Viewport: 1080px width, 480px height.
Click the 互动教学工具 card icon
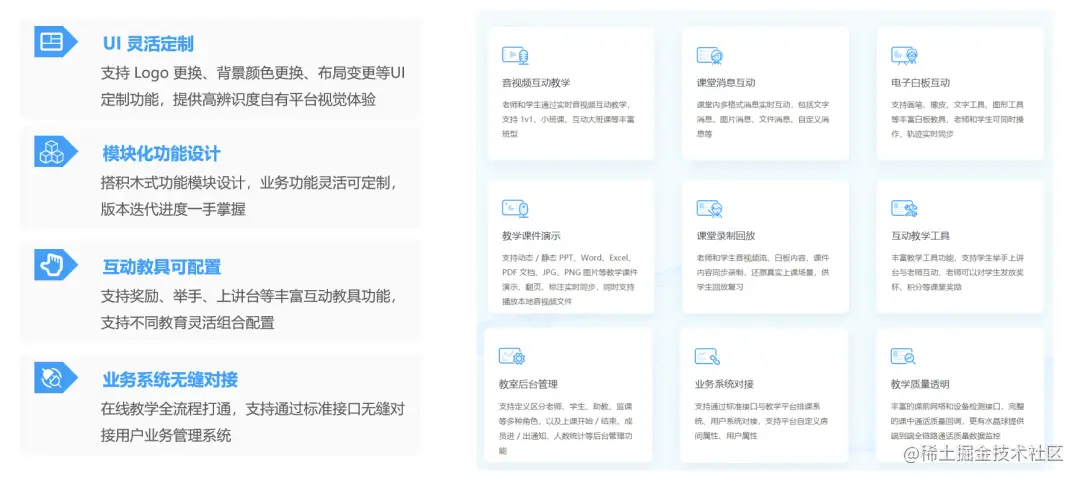click(x=904, y=208)
